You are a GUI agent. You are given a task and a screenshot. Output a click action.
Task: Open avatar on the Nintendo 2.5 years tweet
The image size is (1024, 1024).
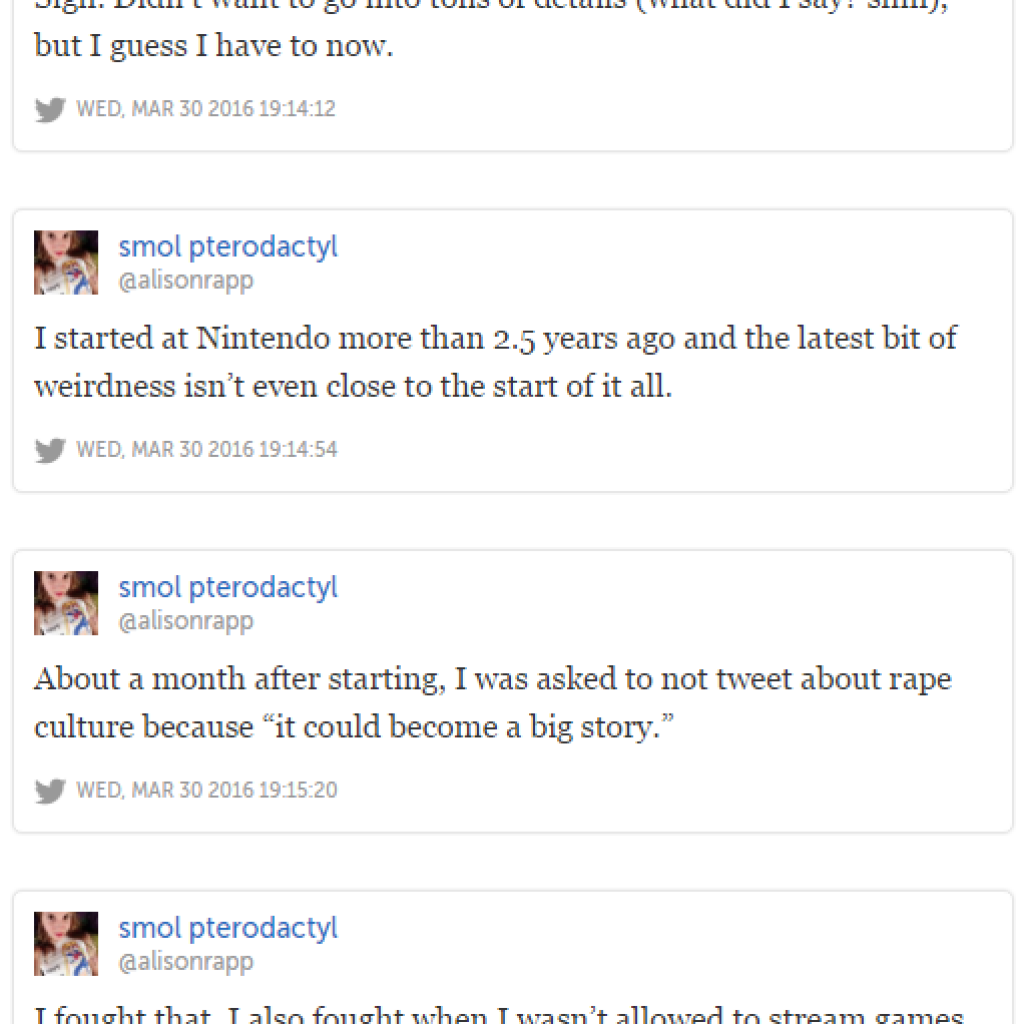pos(66,262)
